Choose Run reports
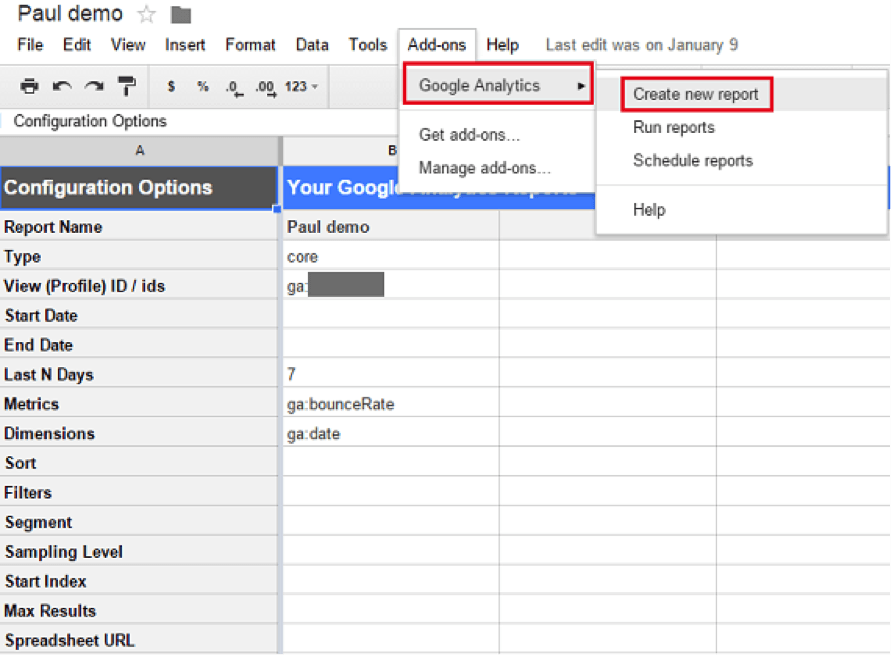The height and width of the screenshot is (655, 891). 674,127
